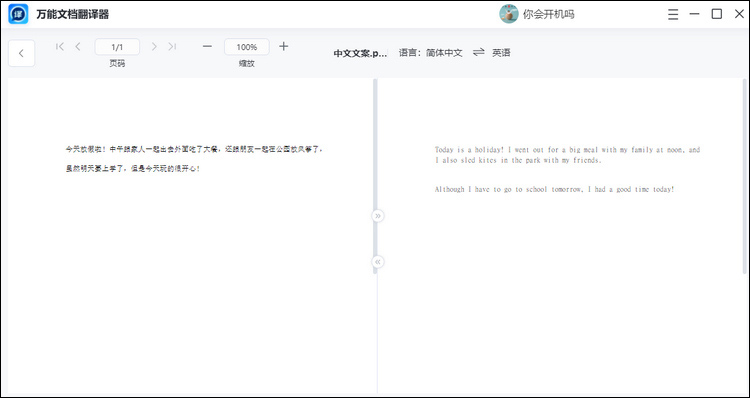Click the username 你会开机吗

[549, 14]
